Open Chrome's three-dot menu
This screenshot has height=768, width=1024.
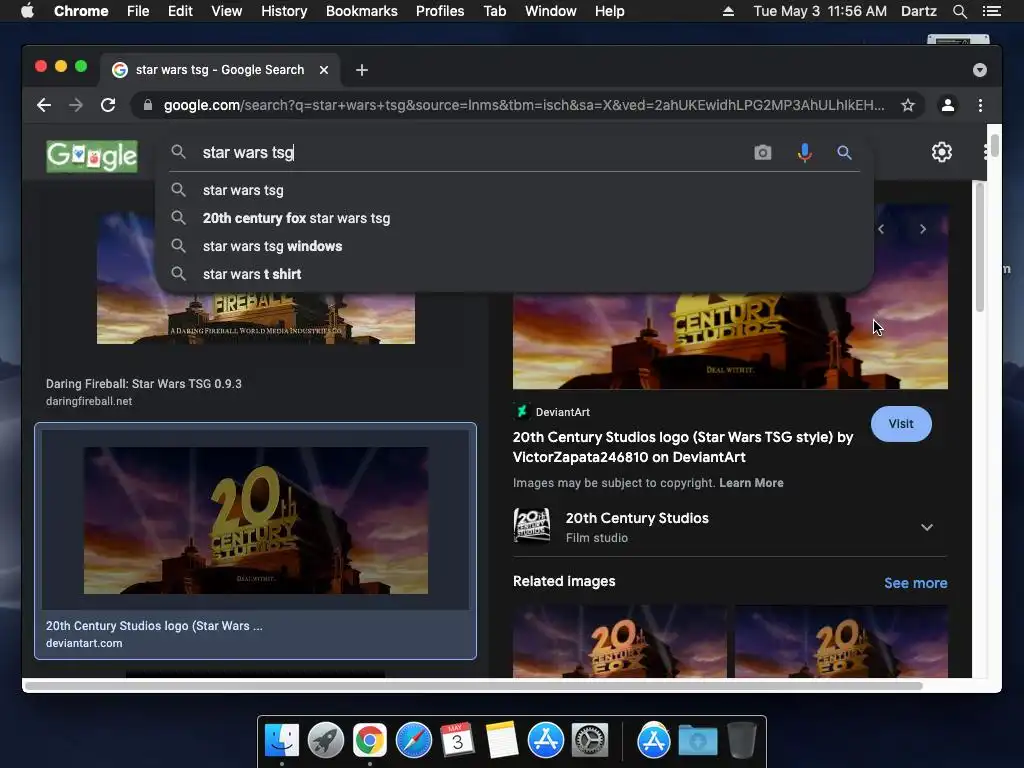pyautogui.click(x=980, y=105)
